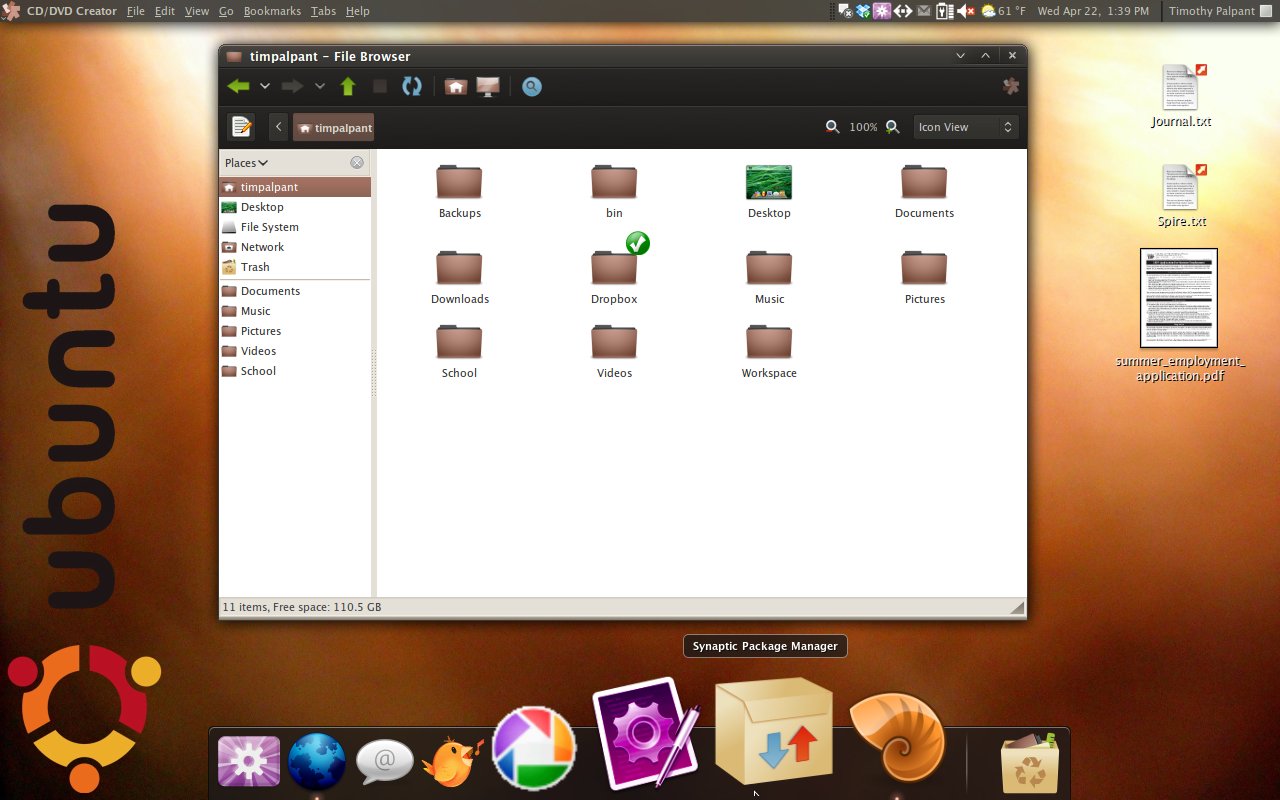Open the Go menu
This screenshot has width=1280, height=800.
226,11
